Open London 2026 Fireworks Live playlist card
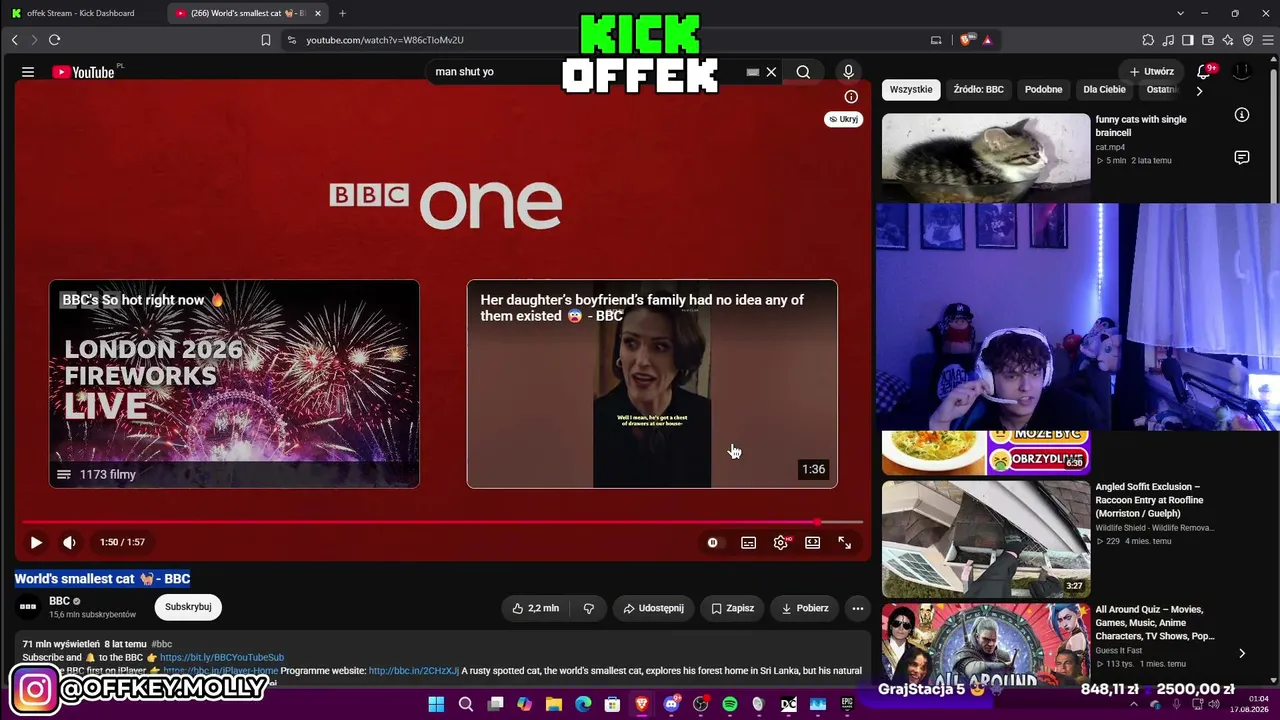1280x720 pixels. [234, 384]
